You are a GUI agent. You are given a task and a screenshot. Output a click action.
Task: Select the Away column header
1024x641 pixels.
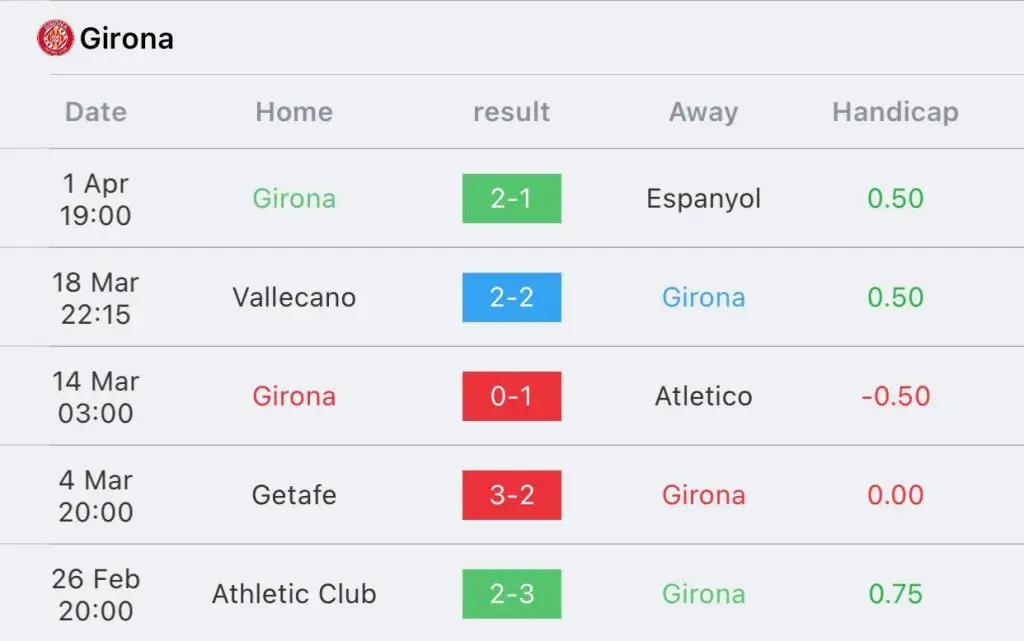pos(703,112)
